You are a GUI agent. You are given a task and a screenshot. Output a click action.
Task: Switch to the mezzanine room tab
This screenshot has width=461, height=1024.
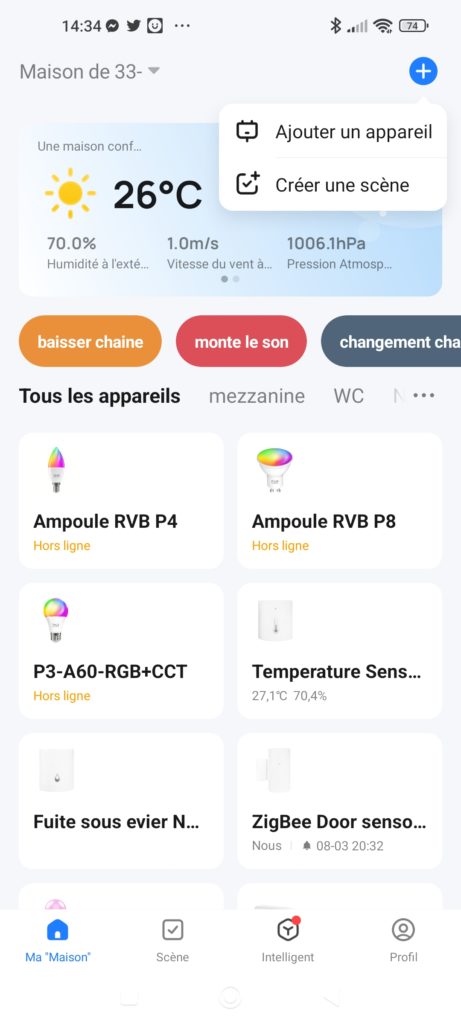coord(257,396)
